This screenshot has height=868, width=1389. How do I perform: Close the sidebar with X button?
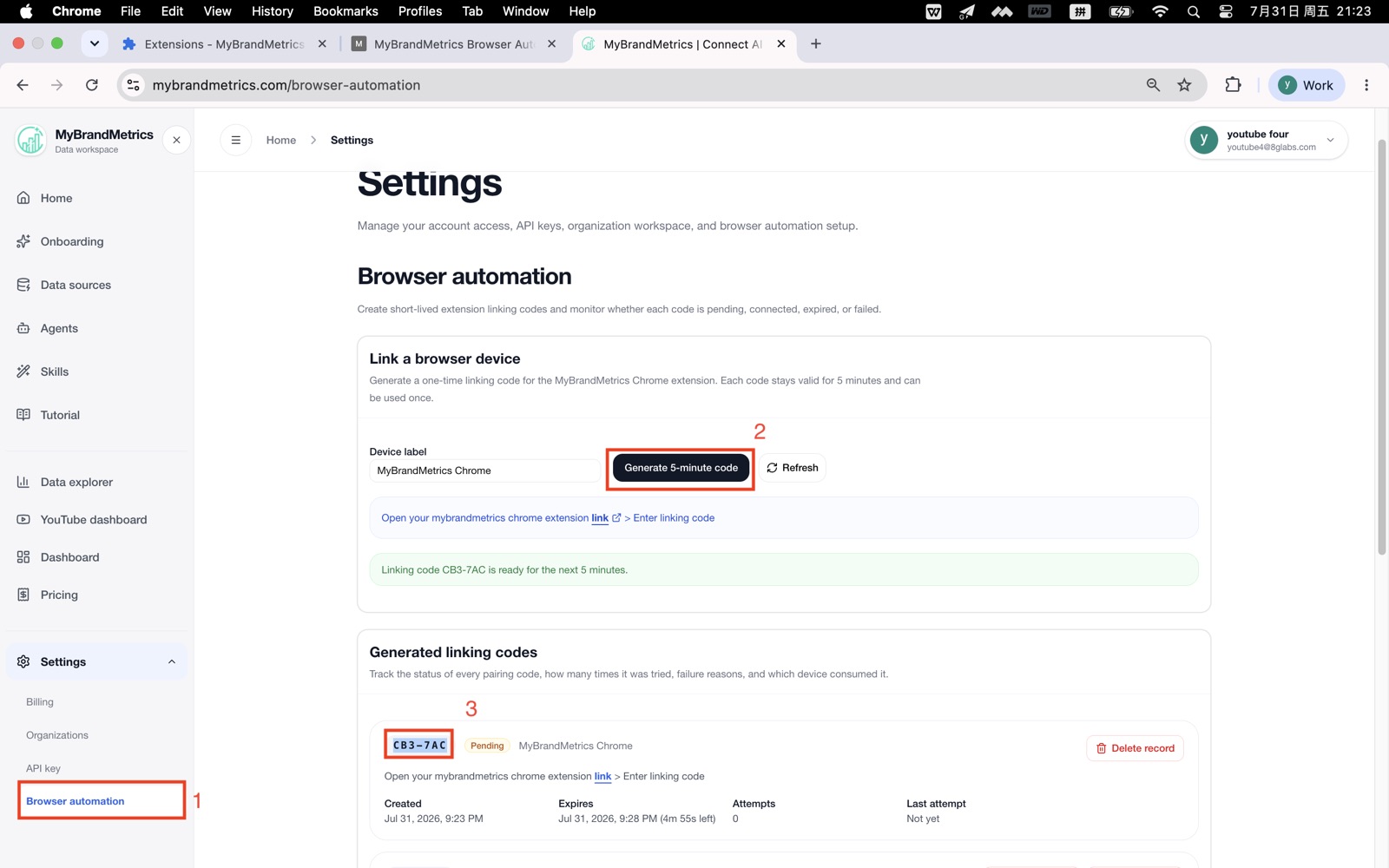[176, 140]
